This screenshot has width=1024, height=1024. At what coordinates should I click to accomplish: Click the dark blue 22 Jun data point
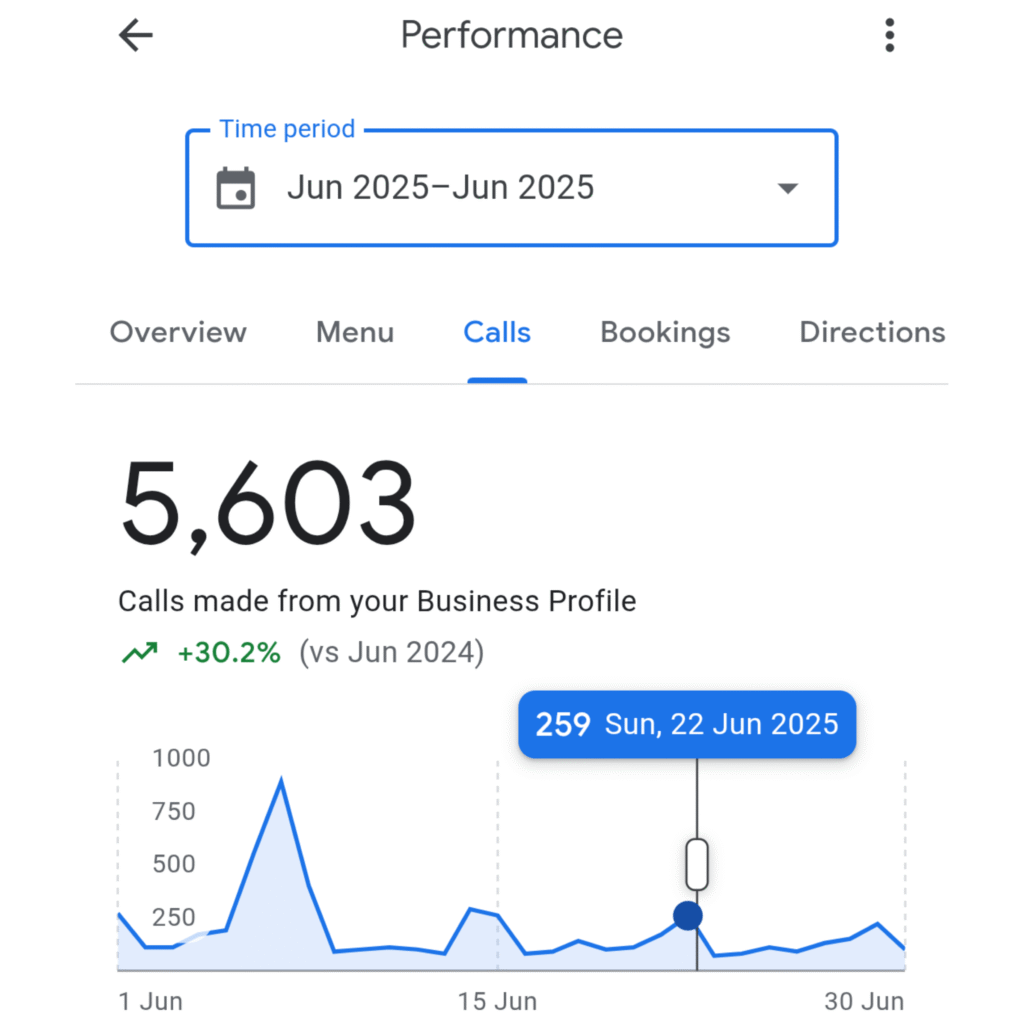pyautogui.click(x=687, y=915)
